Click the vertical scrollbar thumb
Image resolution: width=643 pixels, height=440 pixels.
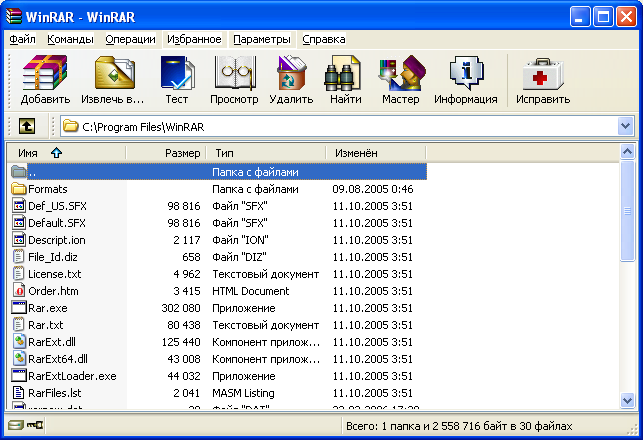click(x=627, y=211)
